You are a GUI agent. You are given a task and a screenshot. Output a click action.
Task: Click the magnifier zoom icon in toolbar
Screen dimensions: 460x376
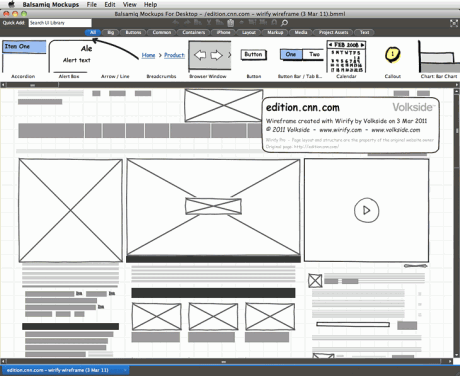click(x=284, y=23)
